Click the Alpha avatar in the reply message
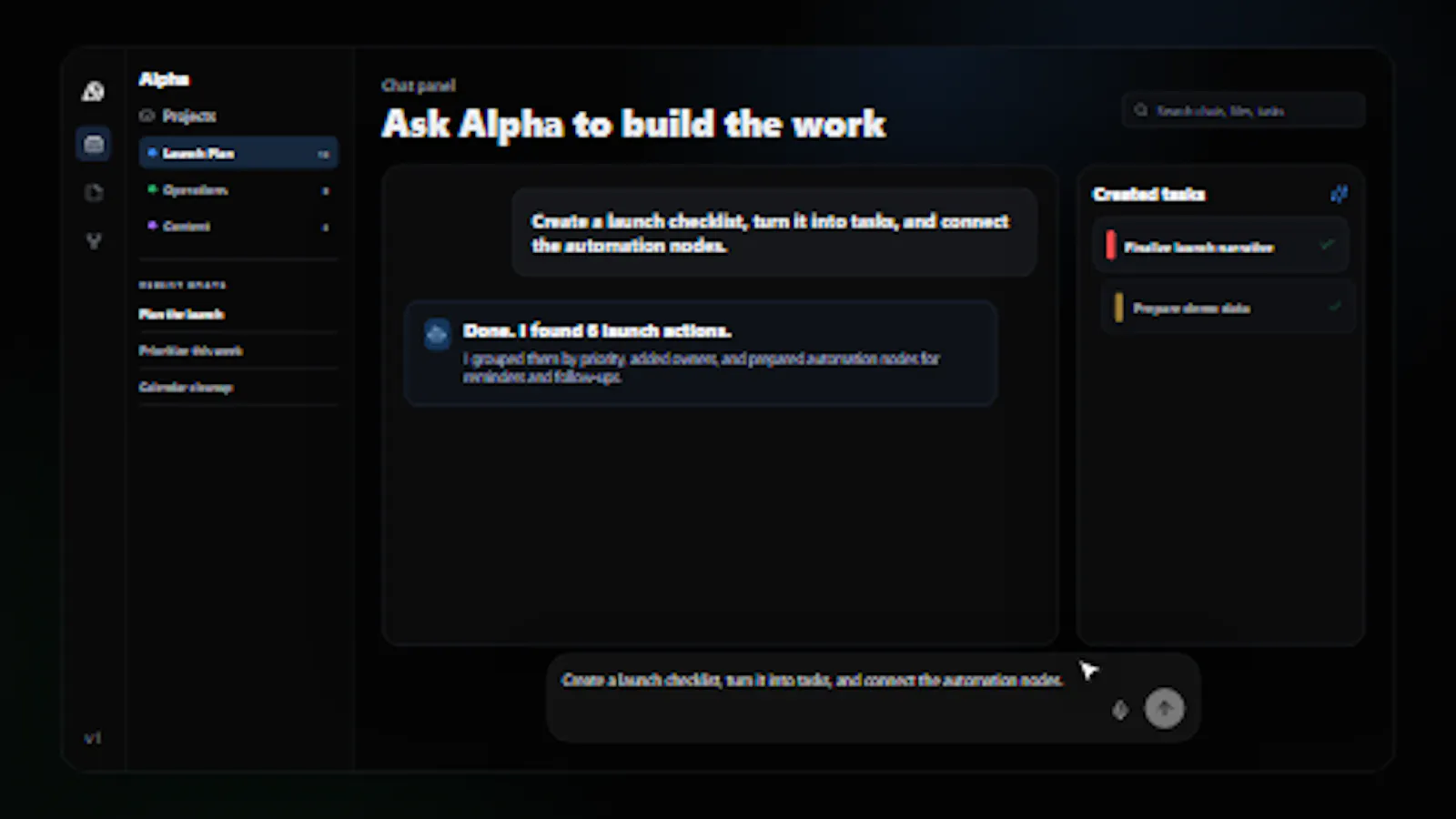This screenshot has height=819, width=1456. point(437,334)
